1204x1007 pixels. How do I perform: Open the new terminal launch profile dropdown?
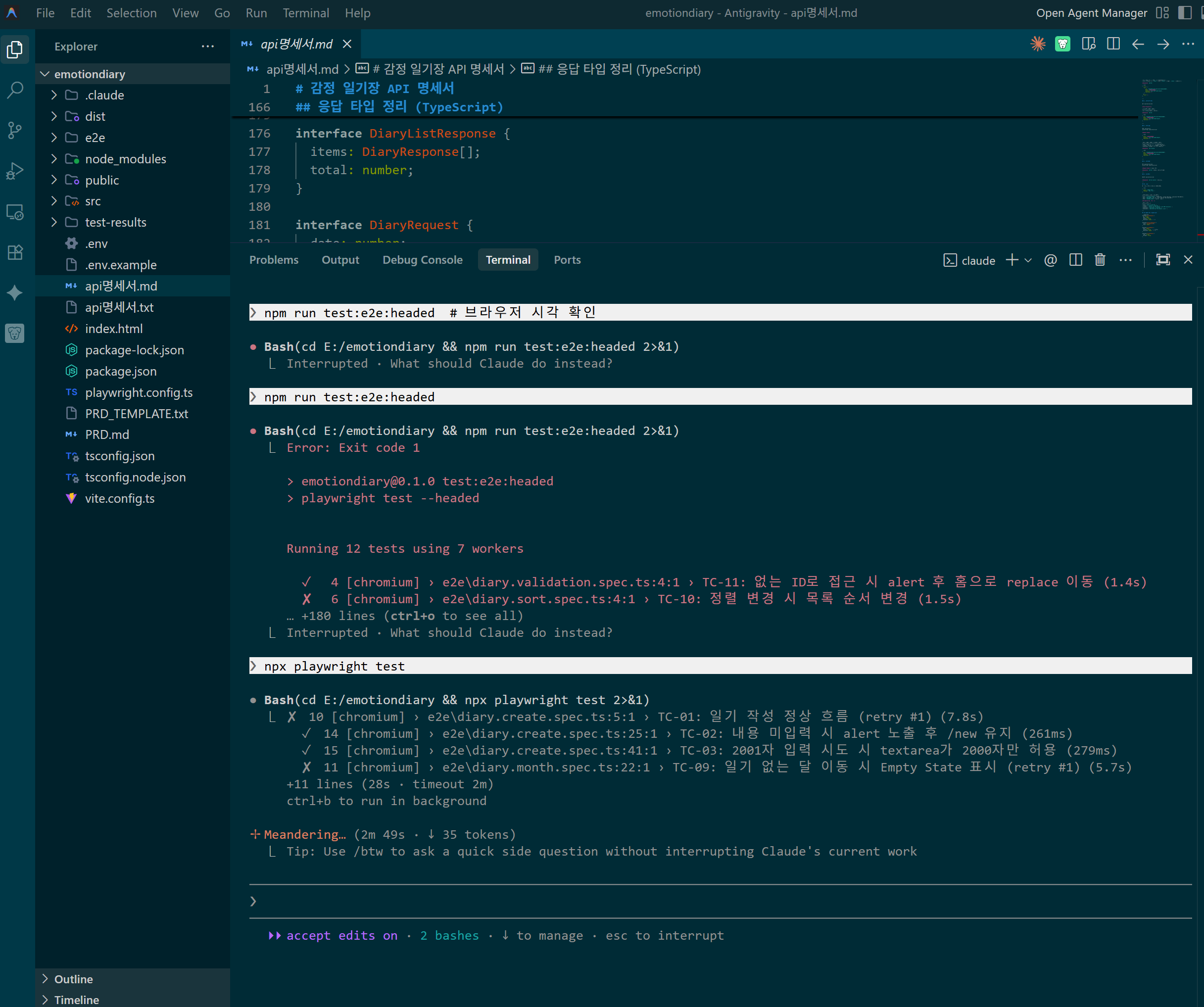[x=1028, y=260]
